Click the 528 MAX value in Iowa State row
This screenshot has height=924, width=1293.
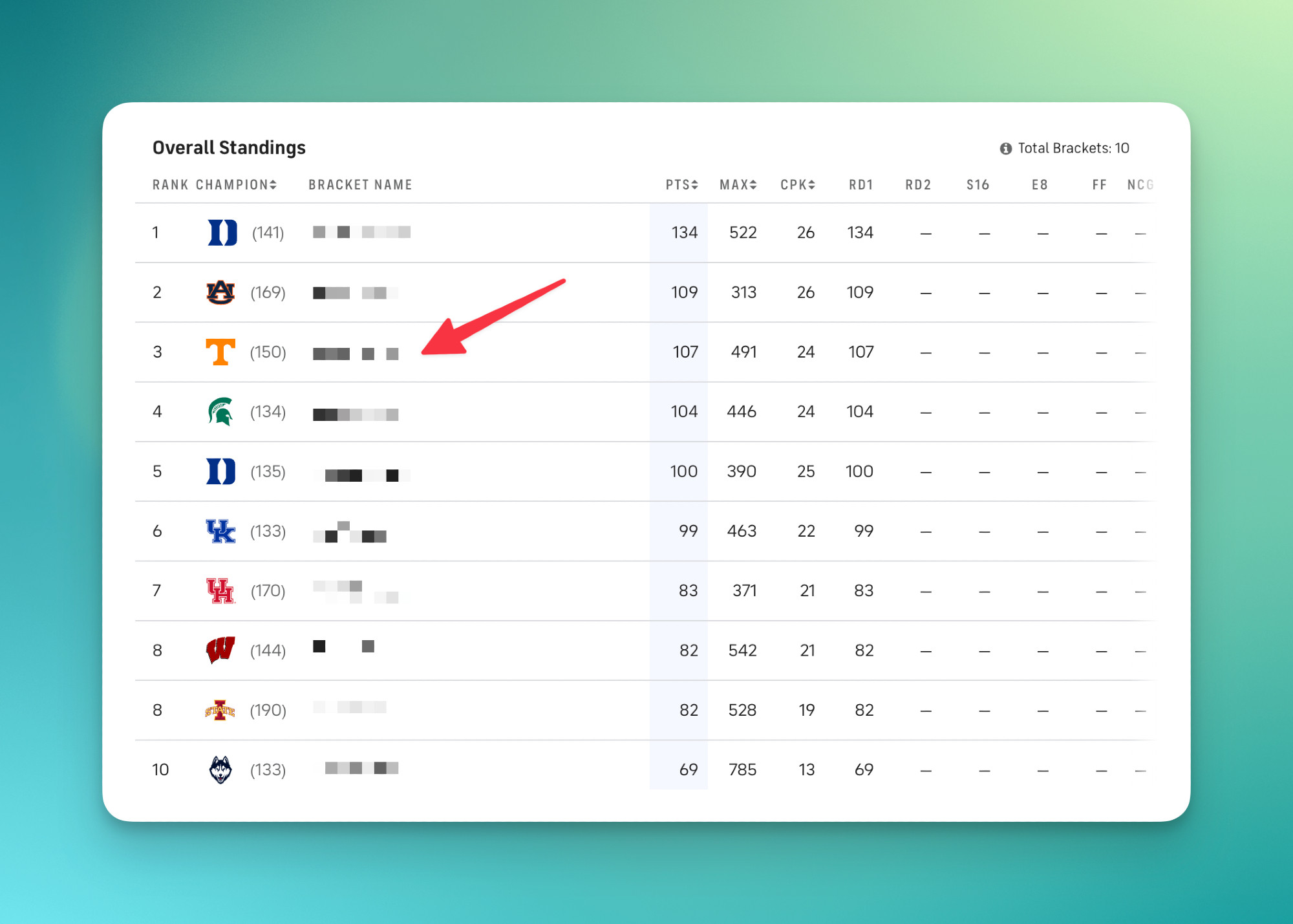[742, 710]
